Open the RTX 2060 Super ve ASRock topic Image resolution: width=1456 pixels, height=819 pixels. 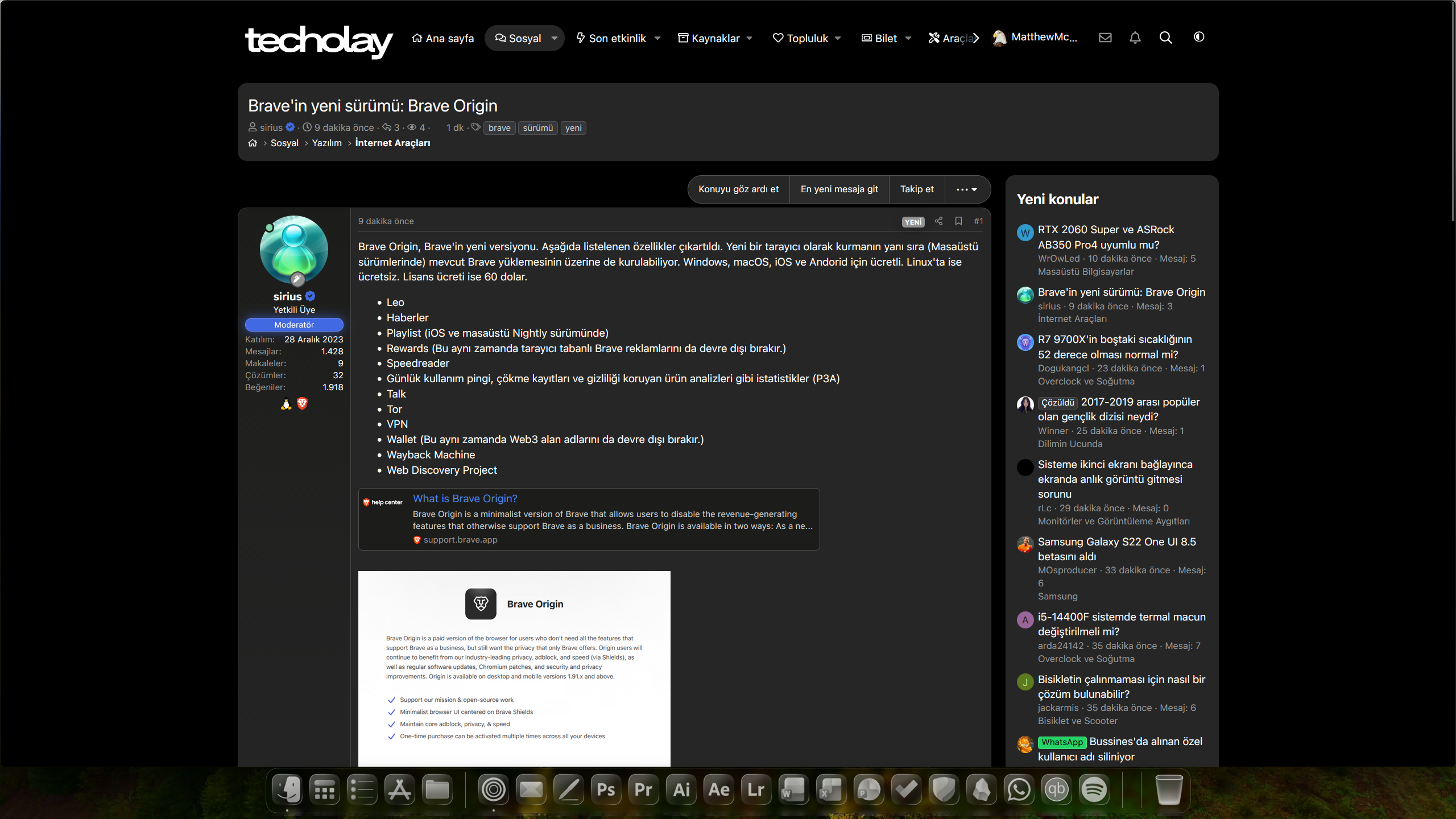click(1106, 237)
